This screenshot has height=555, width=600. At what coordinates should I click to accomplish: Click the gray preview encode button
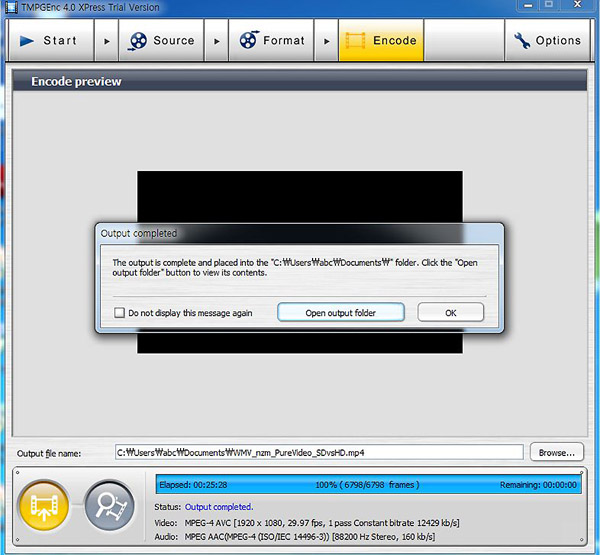tap(109, 506)
